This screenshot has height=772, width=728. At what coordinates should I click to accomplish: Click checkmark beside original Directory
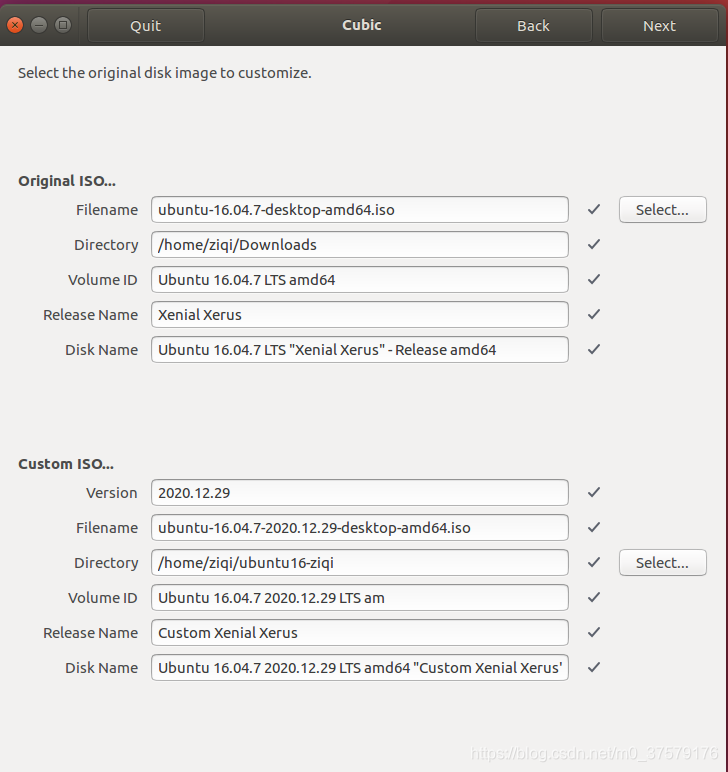click(x=594, y=244)
